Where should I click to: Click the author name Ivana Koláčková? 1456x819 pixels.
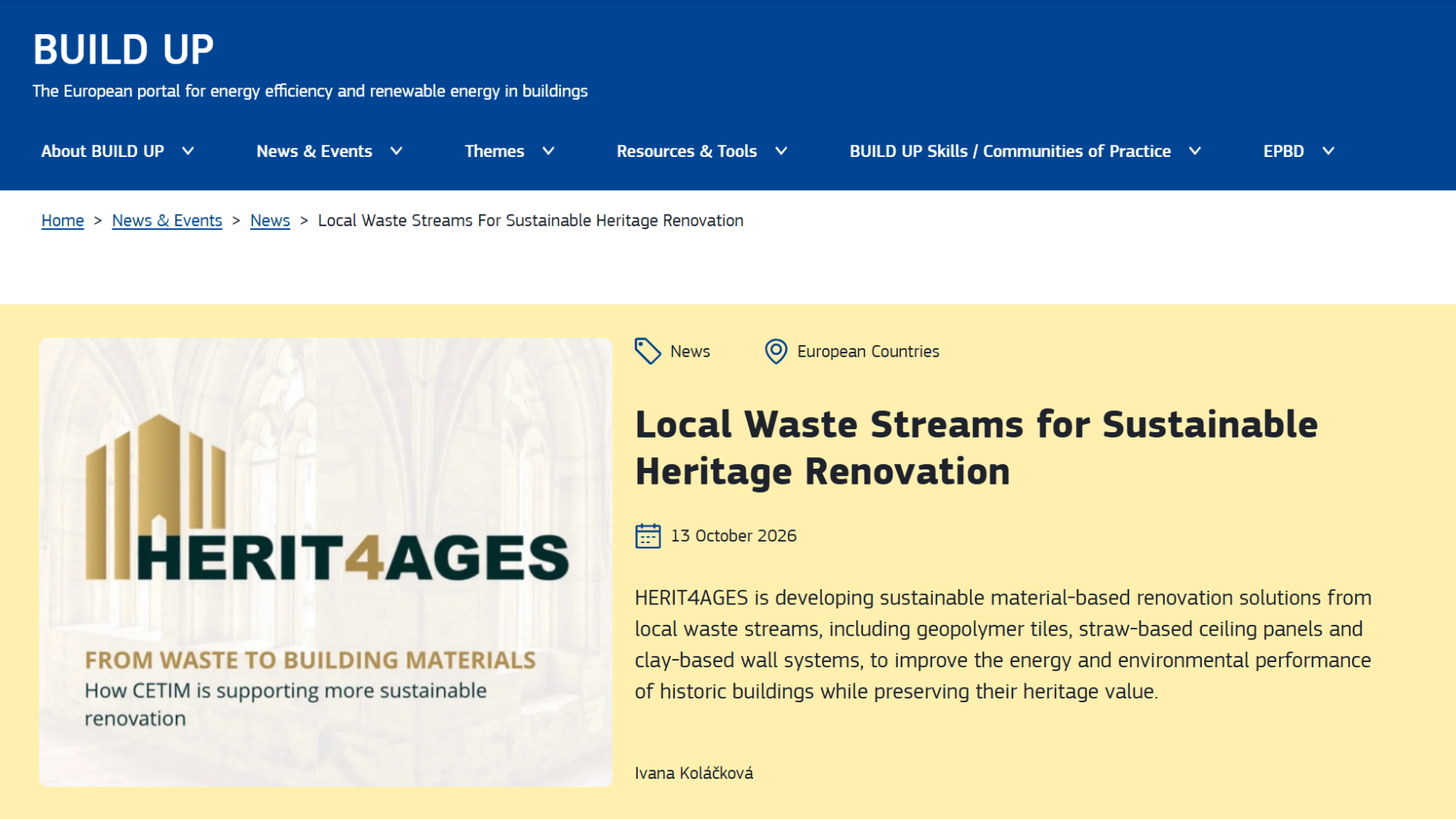click(x=694, y=773)
